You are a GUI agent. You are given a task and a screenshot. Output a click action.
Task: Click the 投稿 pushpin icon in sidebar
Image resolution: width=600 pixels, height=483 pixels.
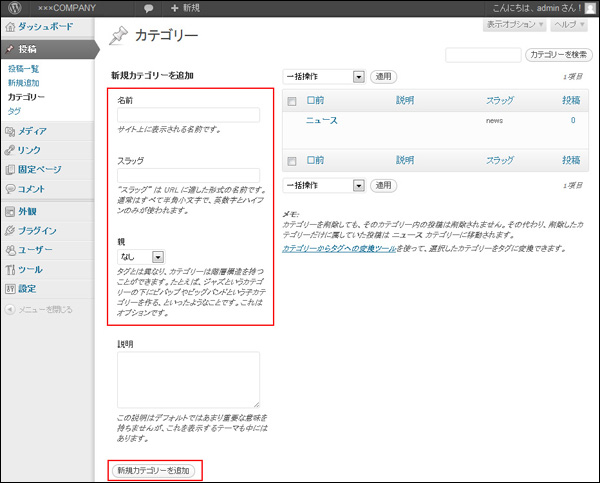[10, 49]
